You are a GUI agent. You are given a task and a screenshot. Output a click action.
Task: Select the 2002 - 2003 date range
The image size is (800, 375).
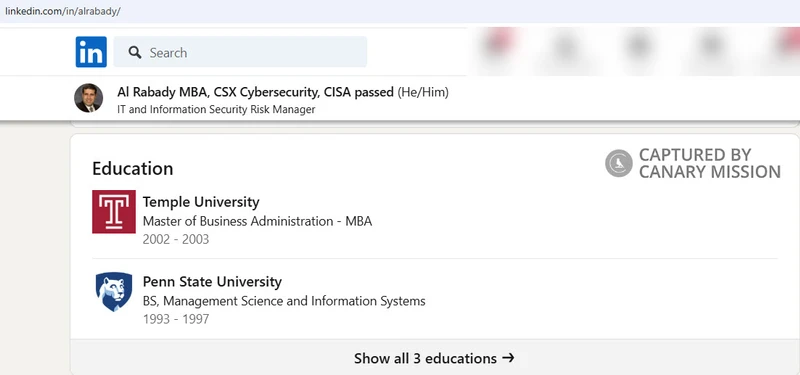(x=176, y=239)
